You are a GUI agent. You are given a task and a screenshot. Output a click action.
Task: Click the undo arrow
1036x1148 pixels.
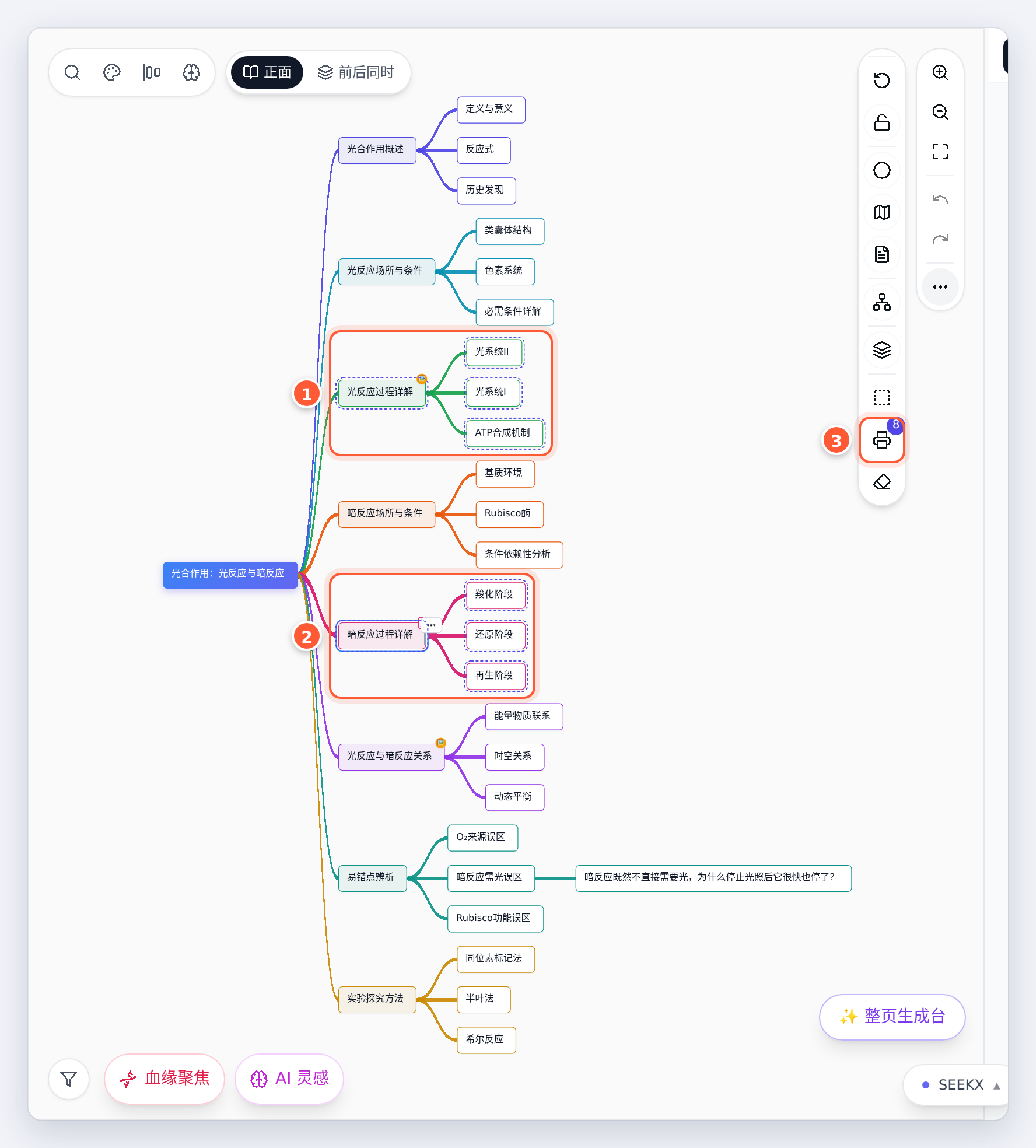click(940, 199)
